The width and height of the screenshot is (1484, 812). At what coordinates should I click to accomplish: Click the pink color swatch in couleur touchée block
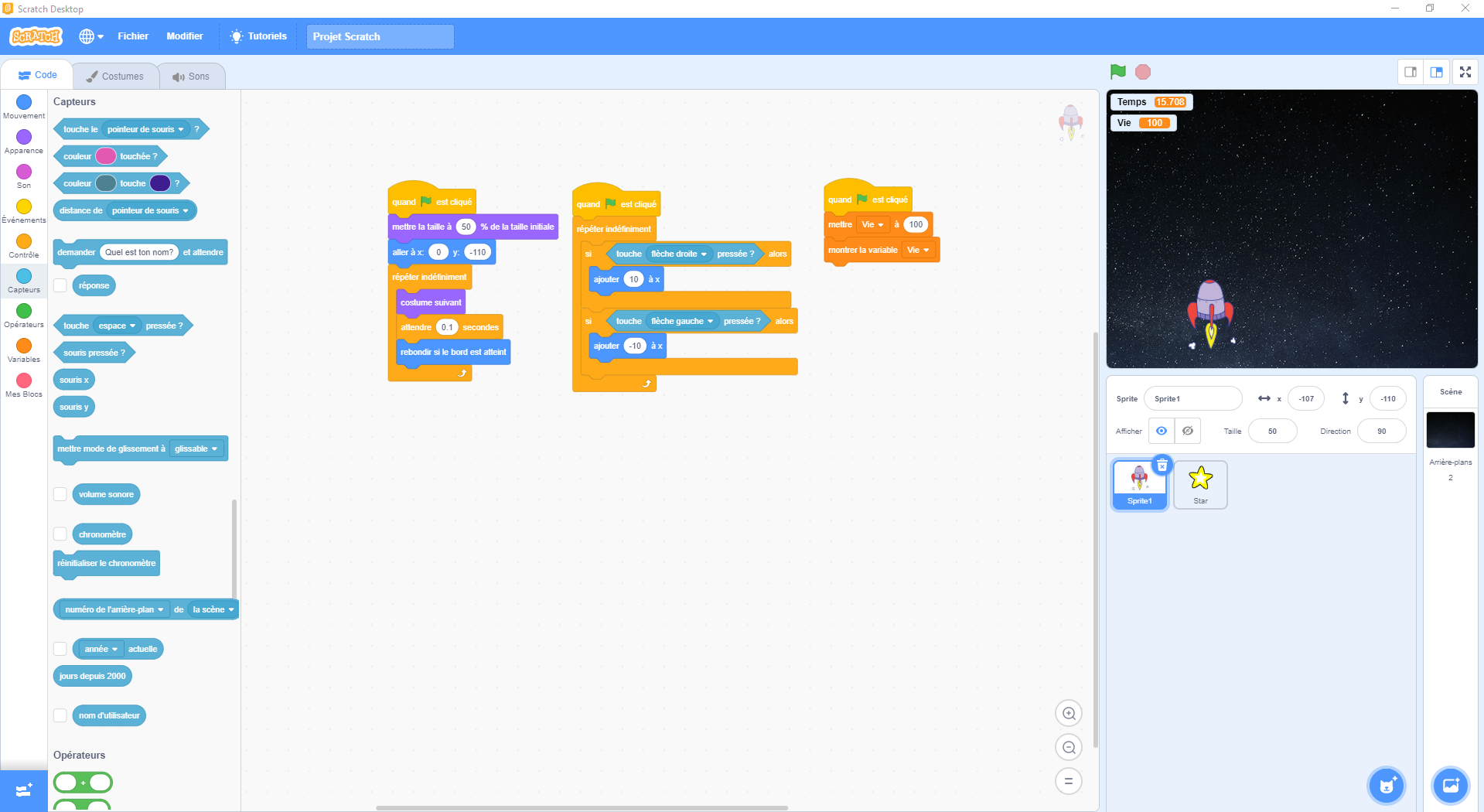coord(105,156)
